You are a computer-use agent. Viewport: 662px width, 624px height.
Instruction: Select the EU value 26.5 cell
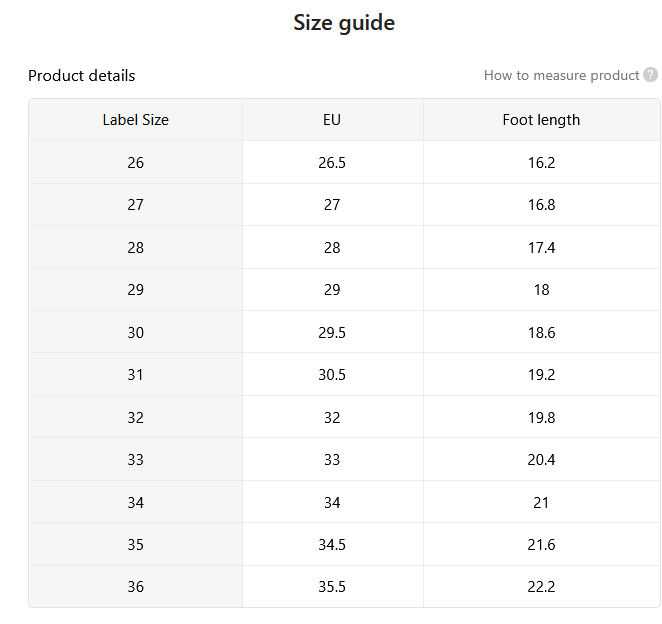pyautogui.click(x=332, y=163)
